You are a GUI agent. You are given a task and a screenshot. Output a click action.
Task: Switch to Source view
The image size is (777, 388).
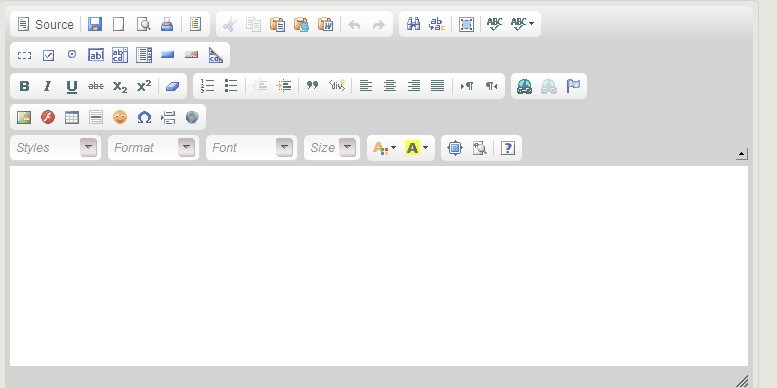point(45,24)
